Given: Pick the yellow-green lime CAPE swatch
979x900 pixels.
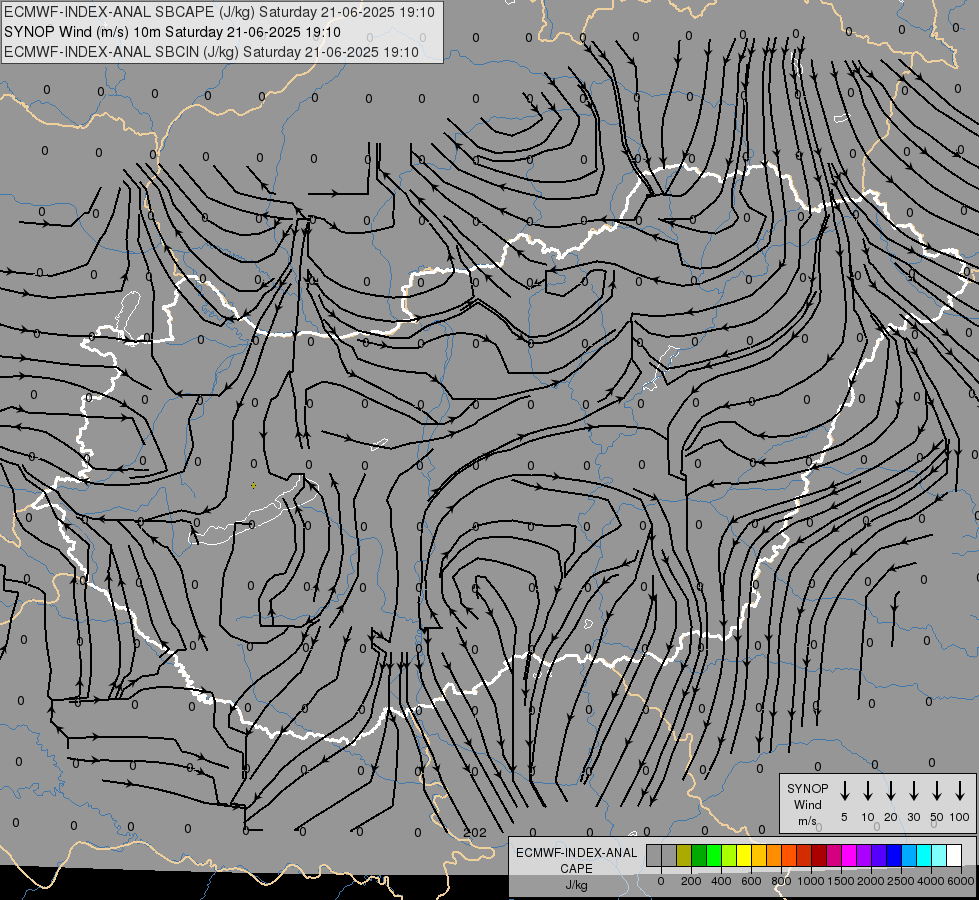Looking at the screenshot, I should [729, 856].
